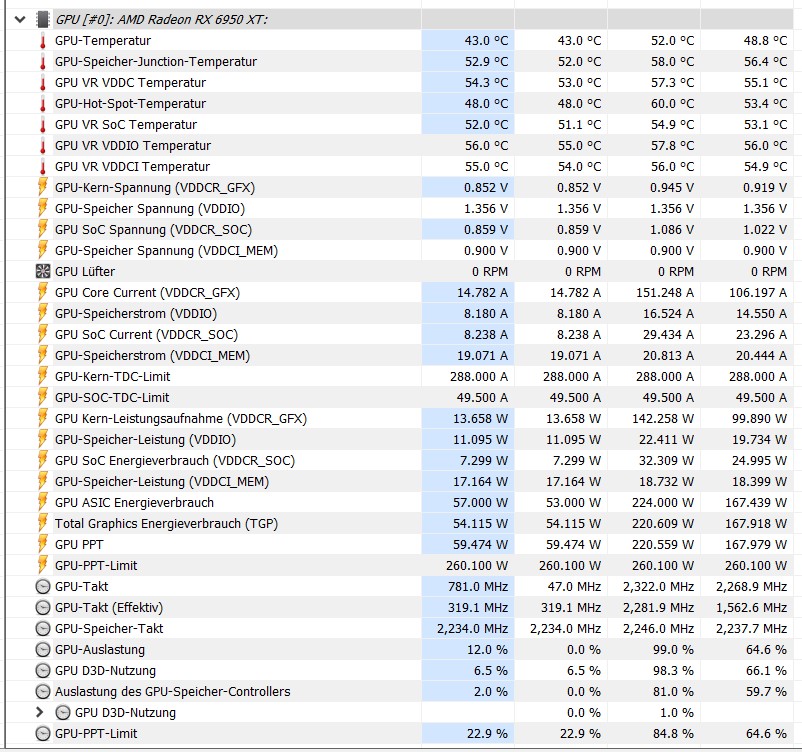The width and height of the screenshot is (802, 752).
Task: Click lightning icon of GPU-Speicher Spannung (VDDCI_MEM)
Action: coord(43,250)
